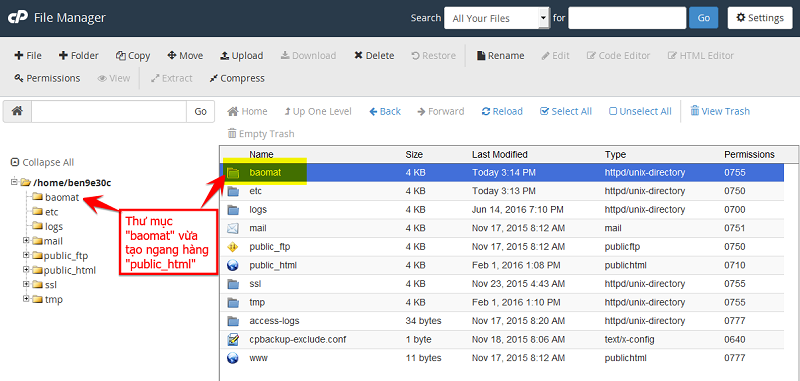Click the Restore toolbar button
Screen dimensions: 800x381
[433, 56]
